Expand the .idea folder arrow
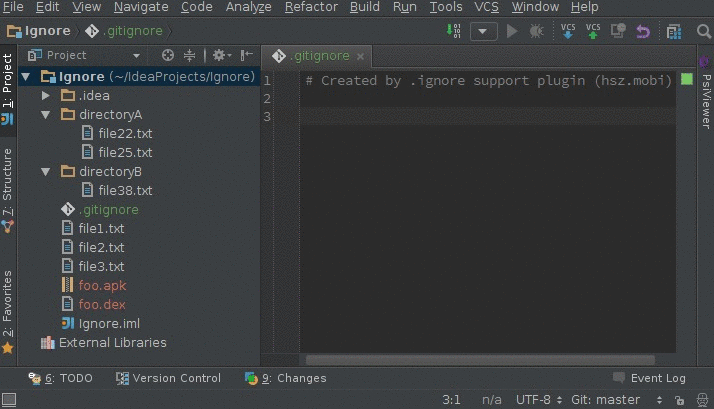This screenshot has height=409, width=714. [46, 95]
